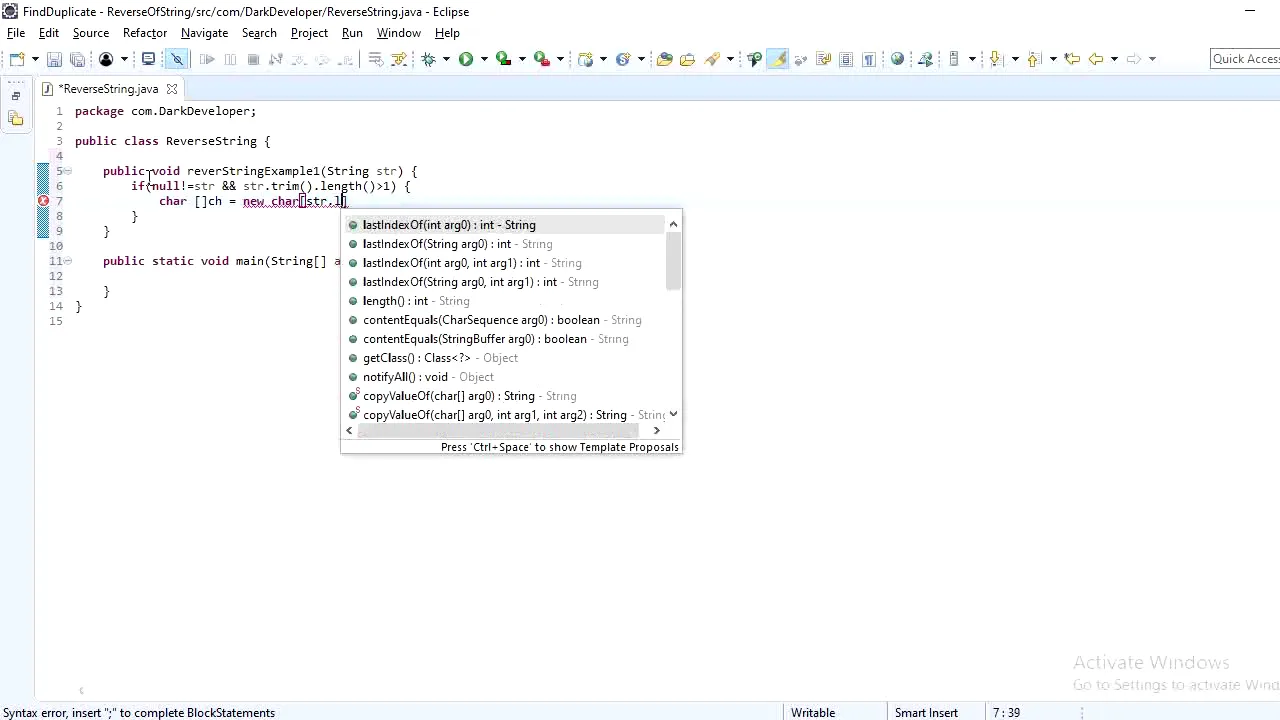Open the Back history dropdown arrow
This screenshot has height=720, width=1280.
[1114, 59]
